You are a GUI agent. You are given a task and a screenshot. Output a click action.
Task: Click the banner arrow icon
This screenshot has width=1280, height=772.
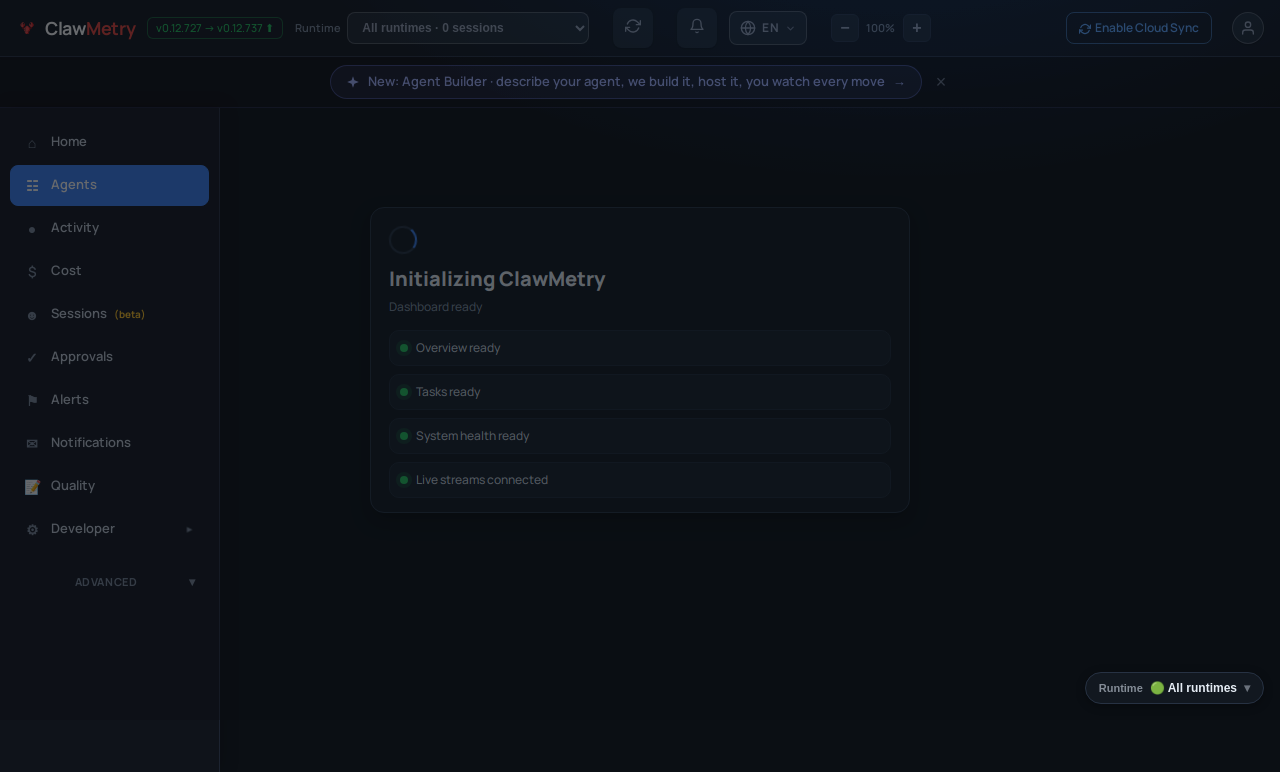click(x=900, y=83)
